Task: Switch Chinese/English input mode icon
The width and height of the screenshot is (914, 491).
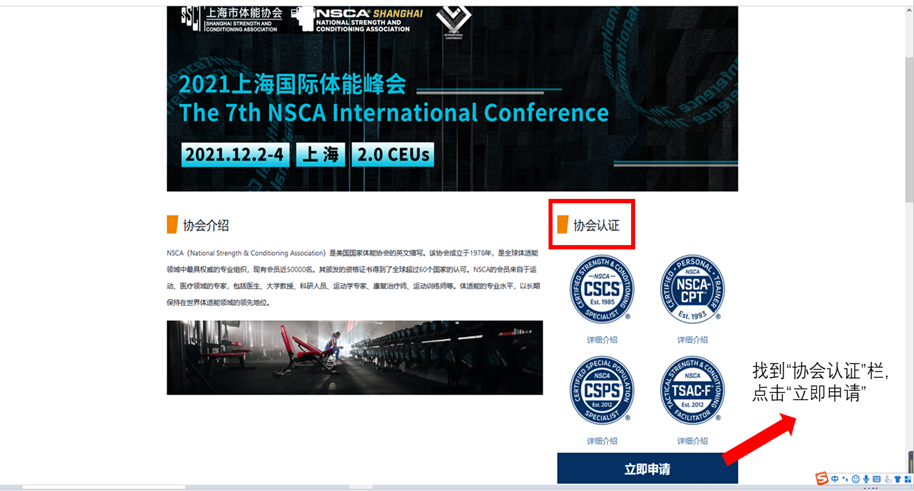Action: click(x=835, y=479)
